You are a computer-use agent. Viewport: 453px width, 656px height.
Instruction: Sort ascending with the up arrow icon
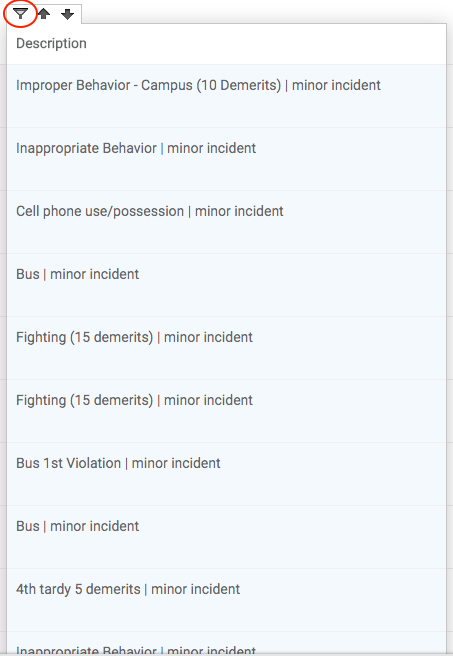(x=44, y=14)
